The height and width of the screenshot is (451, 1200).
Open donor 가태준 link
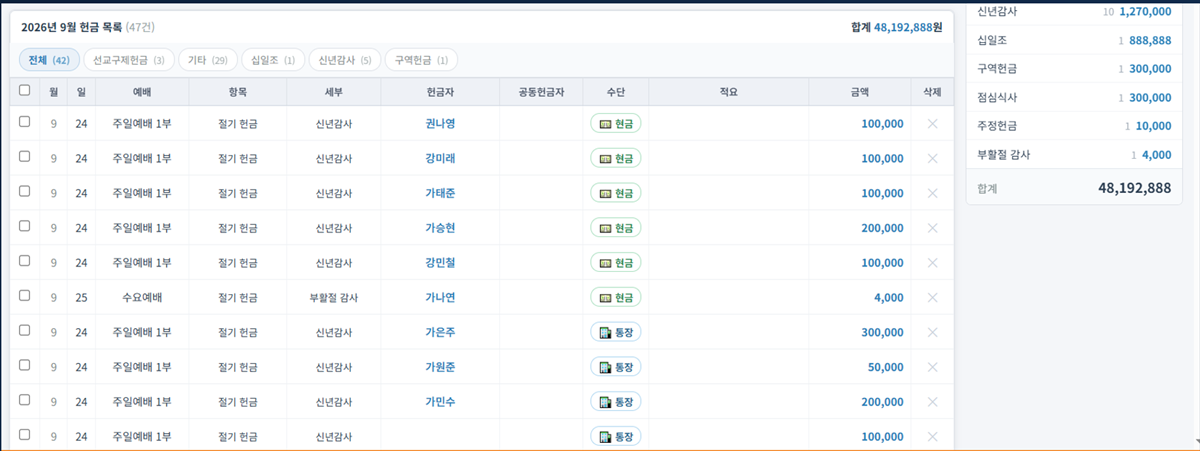click(x=440, y=193)
